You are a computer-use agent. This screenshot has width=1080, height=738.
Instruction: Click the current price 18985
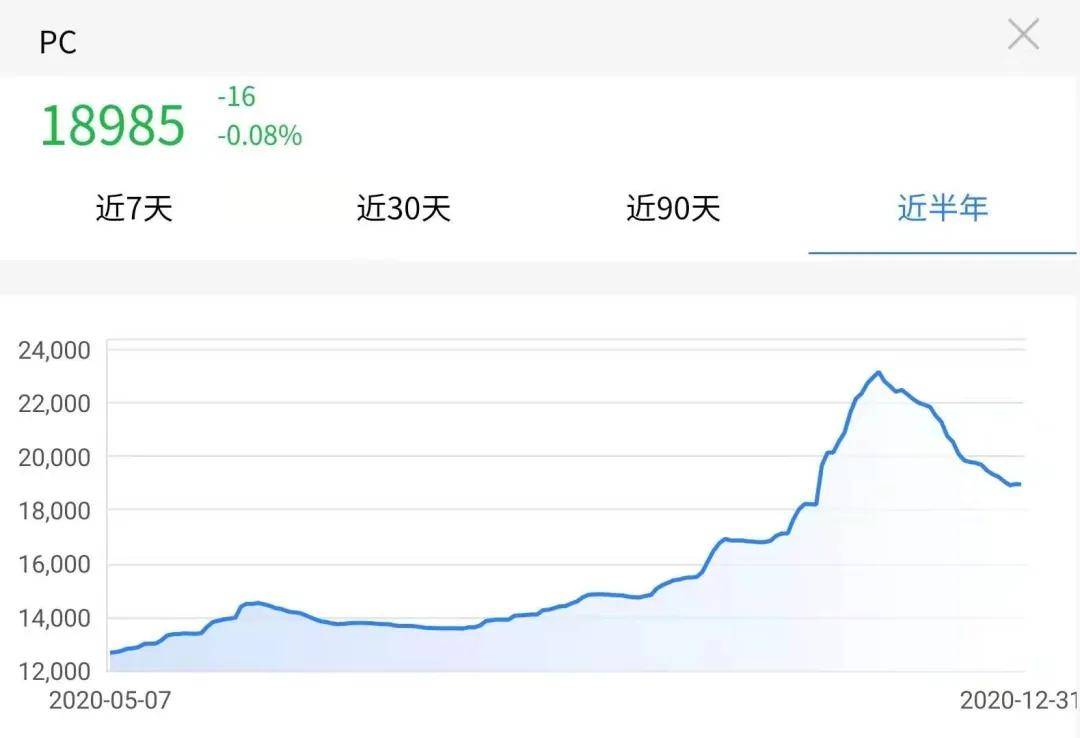click(x=113, y=125)
